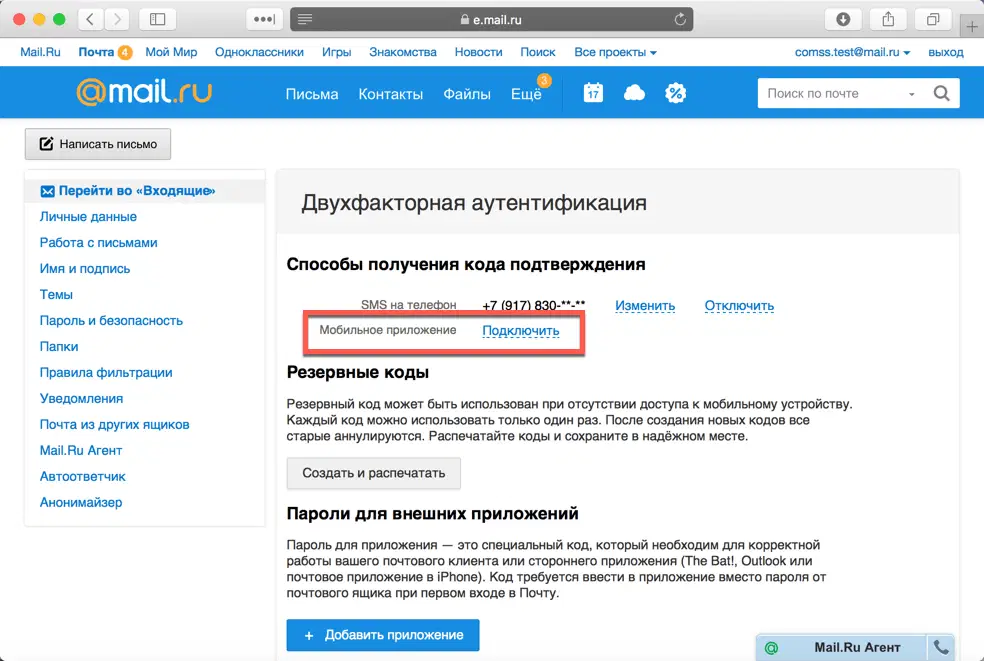The image size is (984, 661).
Task: Expand the Все проекты dropdown
Action: [615, 52]
